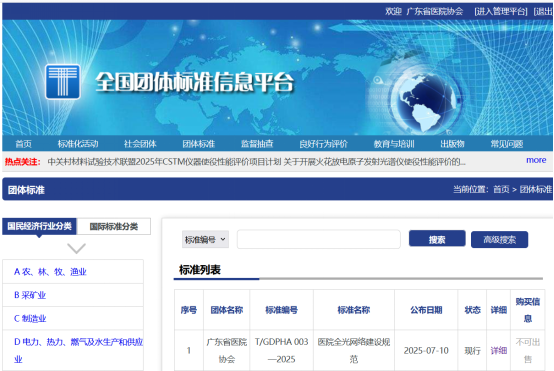Click standard name 医院全光网络建设规范
Viewport: 554px width, 371px height.
pyautogui.click(x=354, y=351)
